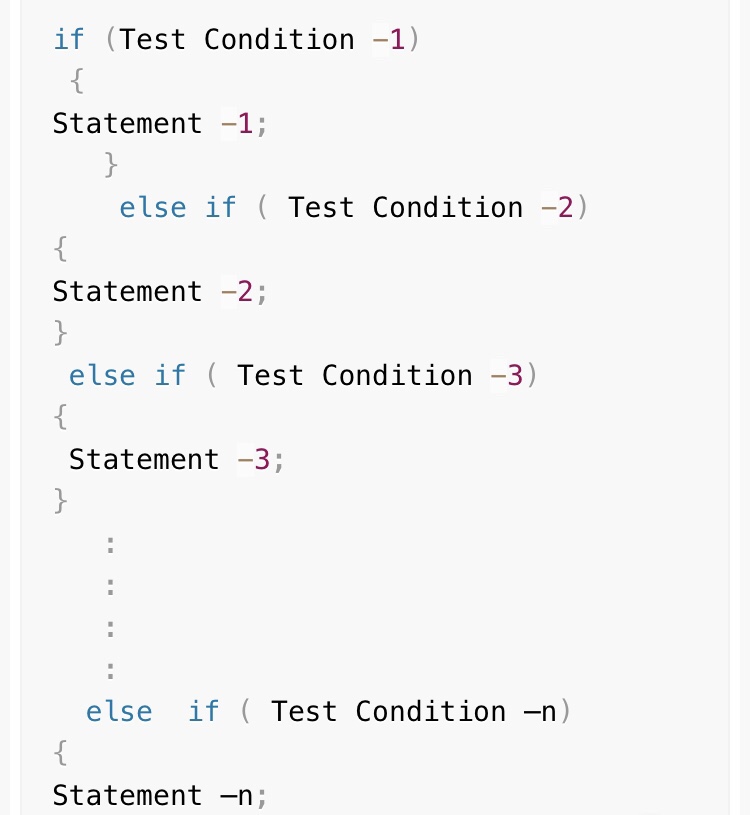750x815 pixels.
Task: Click the opening brace before Statement -n
Action: [60, 753]
